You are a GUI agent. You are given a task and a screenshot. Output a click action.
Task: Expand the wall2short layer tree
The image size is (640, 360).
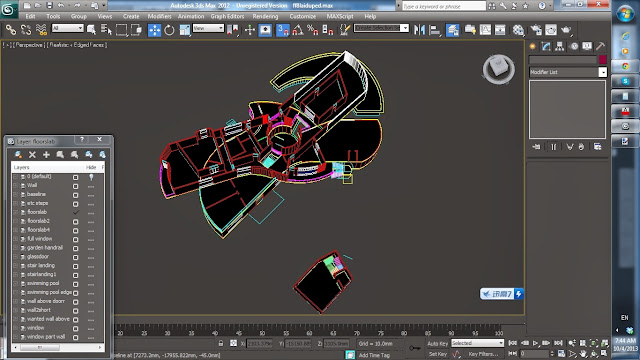coord(16,310)
